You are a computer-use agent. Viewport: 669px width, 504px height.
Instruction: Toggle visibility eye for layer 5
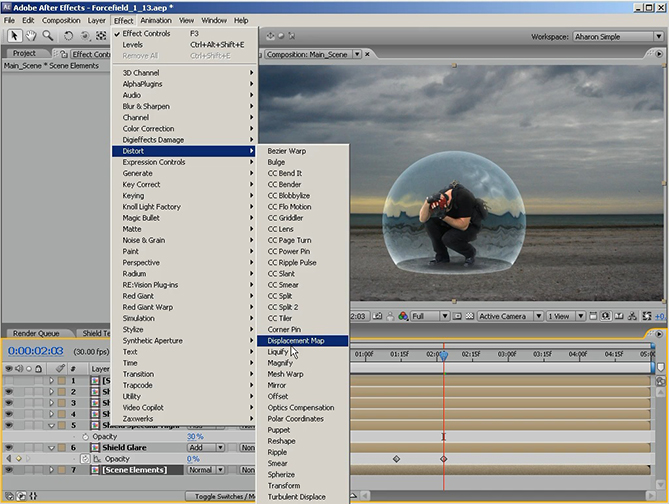[9, 425]
